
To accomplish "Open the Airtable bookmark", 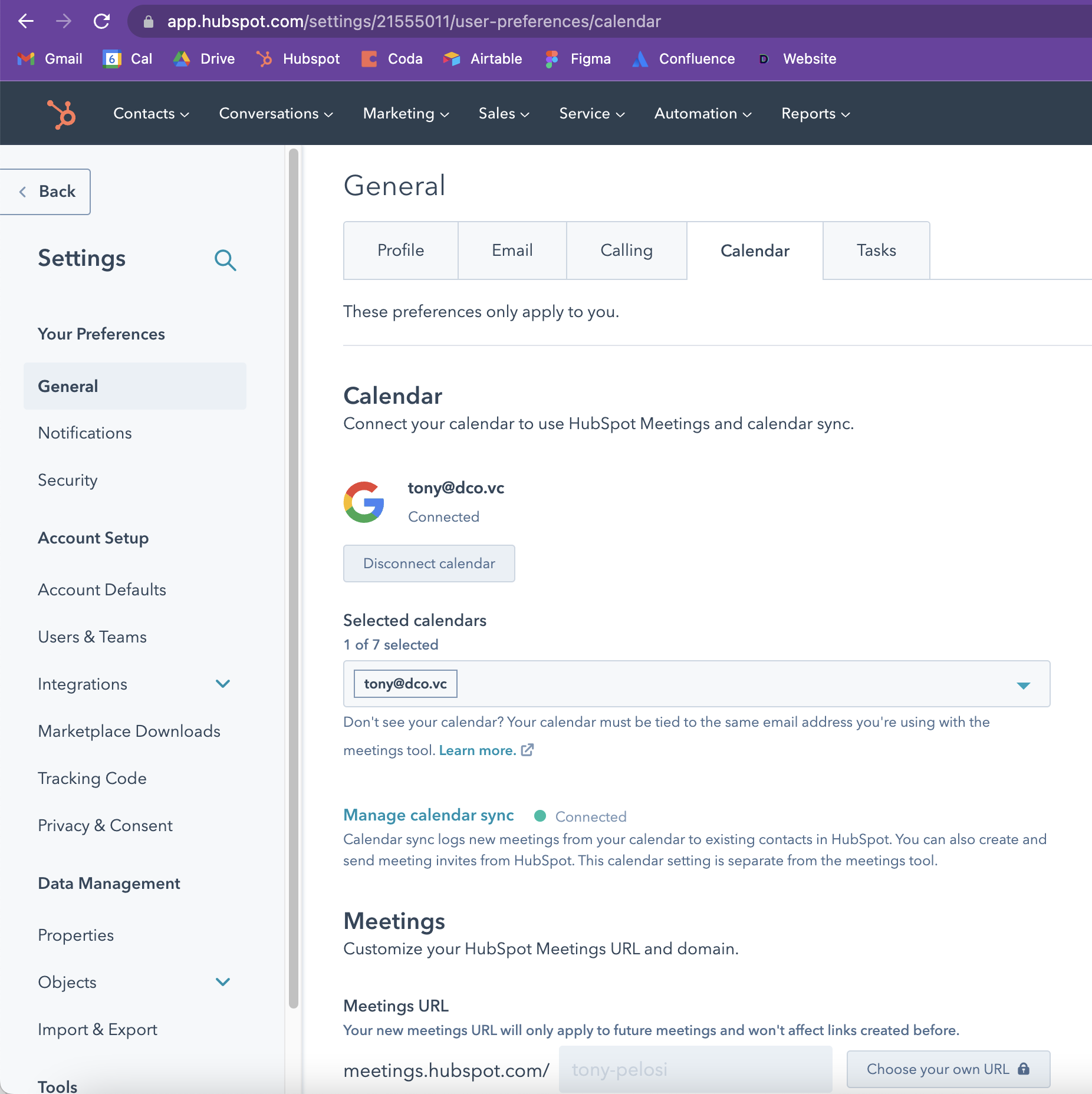I will [483, 59].
